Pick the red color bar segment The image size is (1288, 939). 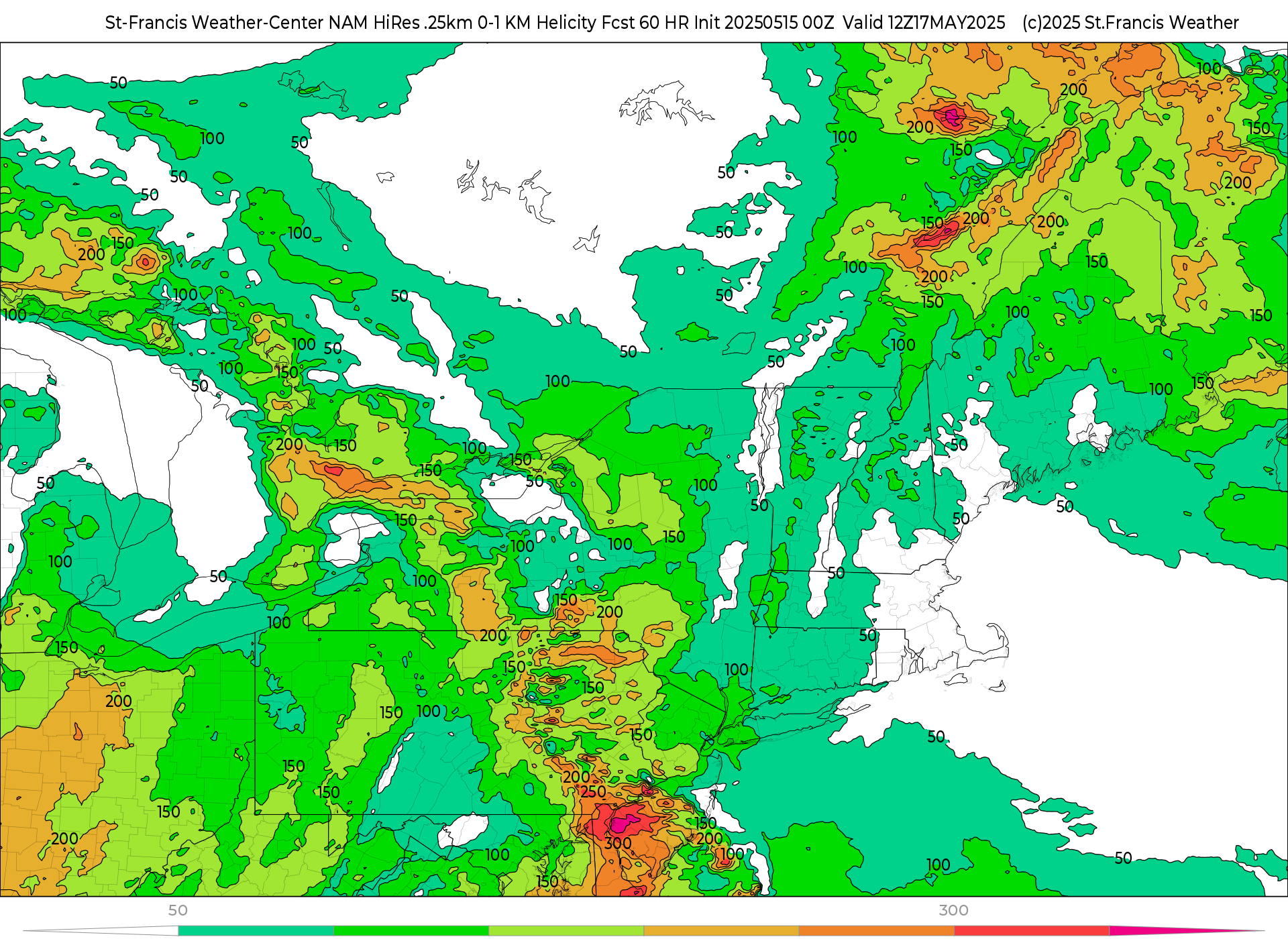(x=1031, y=931)
